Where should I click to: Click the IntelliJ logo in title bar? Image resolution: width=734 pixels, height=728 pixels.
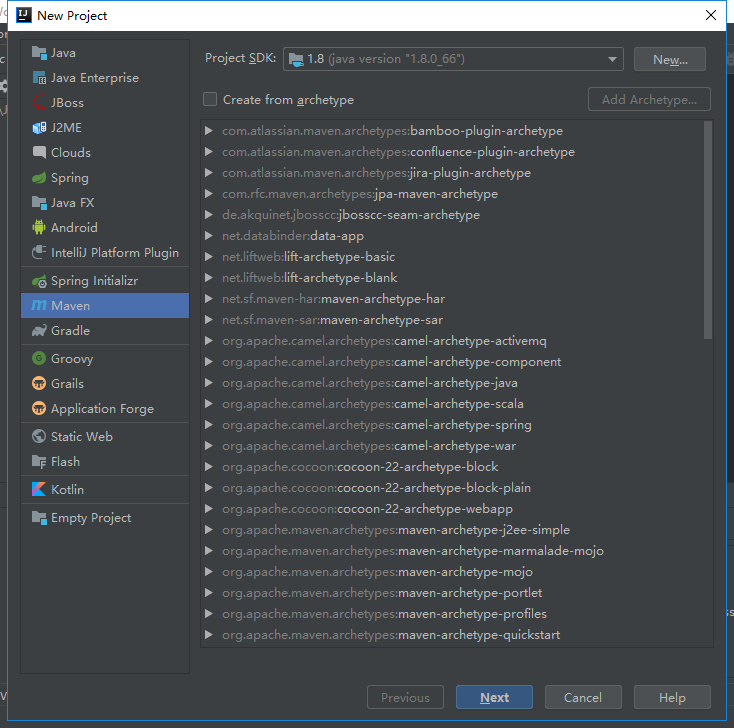click(24, 15)
